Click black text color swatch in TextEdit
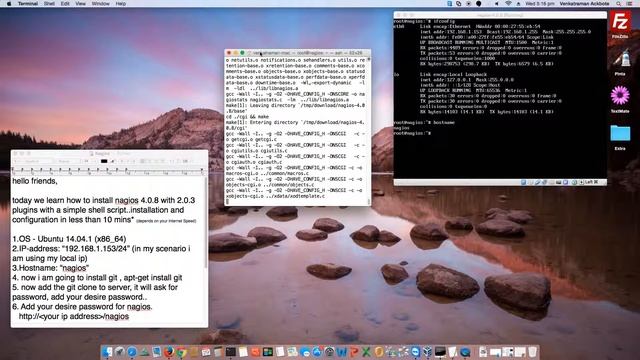This screenshot has height=360, width=640. (x=104, y=161)
